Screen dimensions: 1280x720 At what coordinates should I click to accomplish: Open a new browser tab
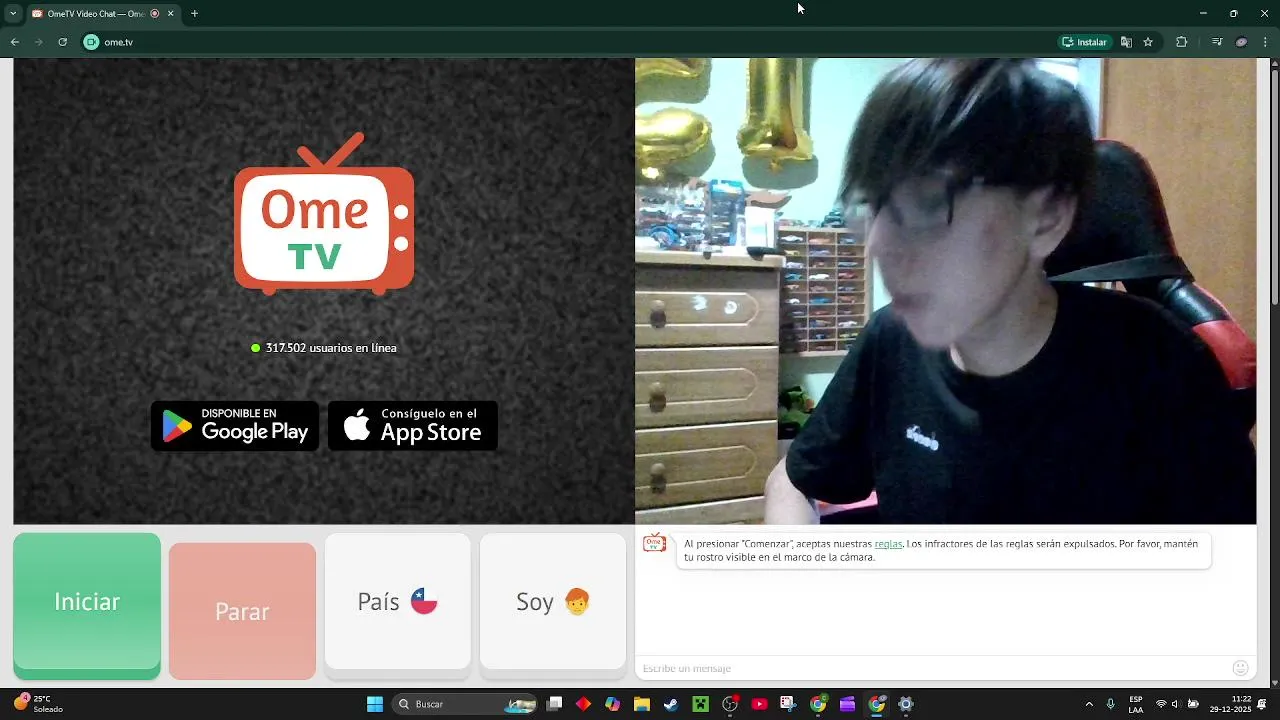[x=194, y=14]
